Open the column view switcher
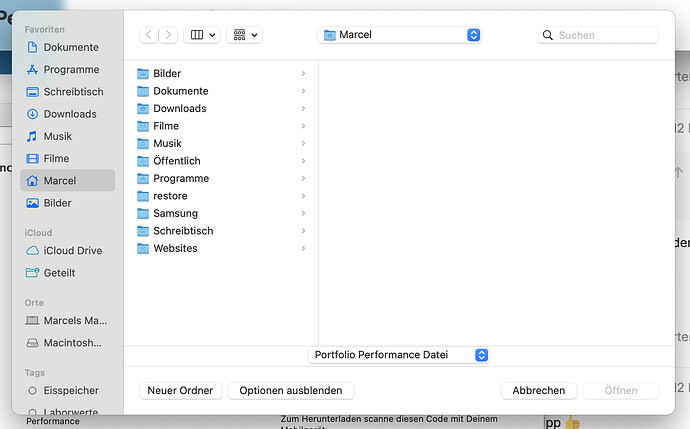 tap(202, 35)
